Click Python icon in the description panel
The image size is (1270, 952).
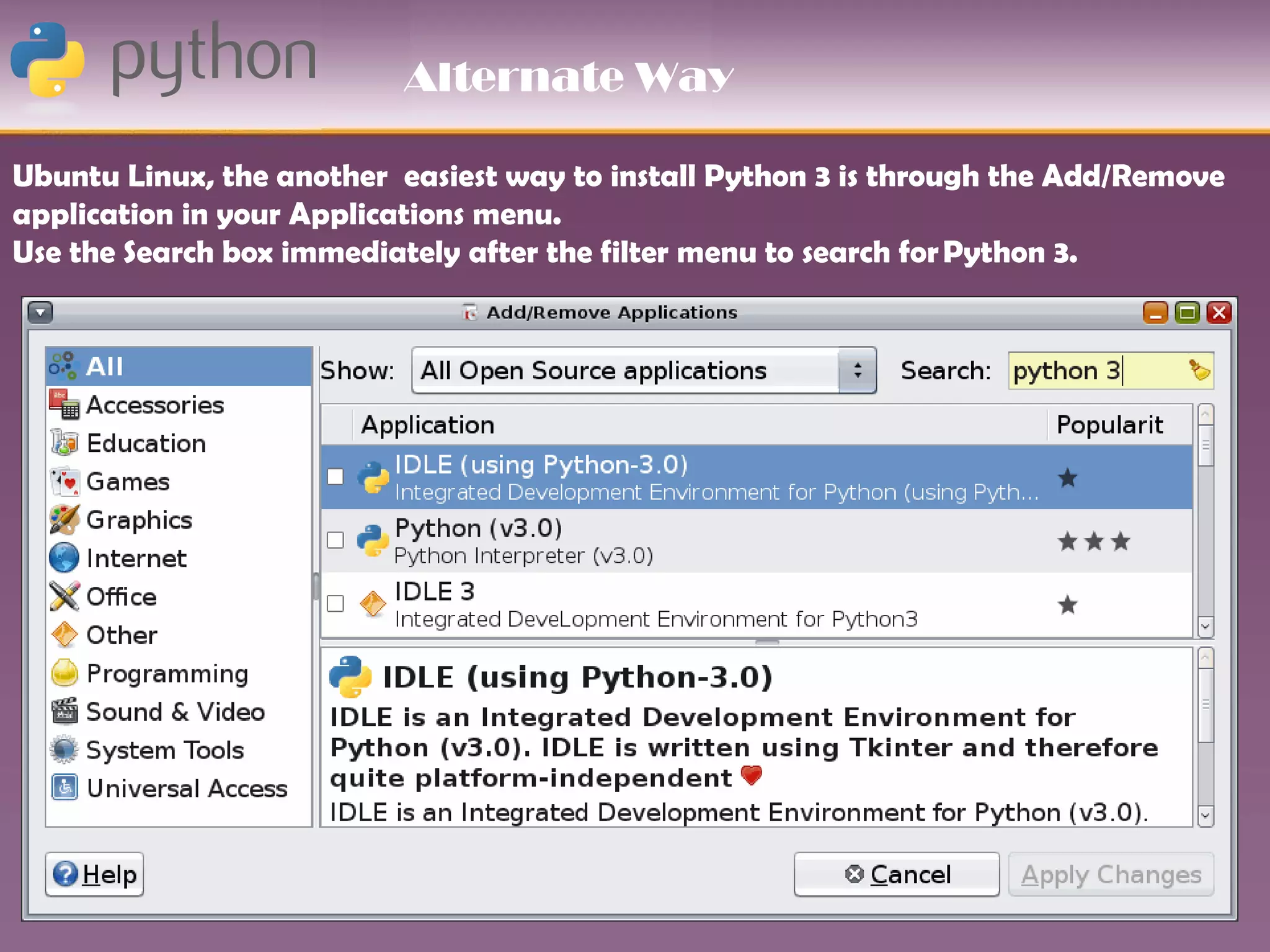click(x=350, y=677)
